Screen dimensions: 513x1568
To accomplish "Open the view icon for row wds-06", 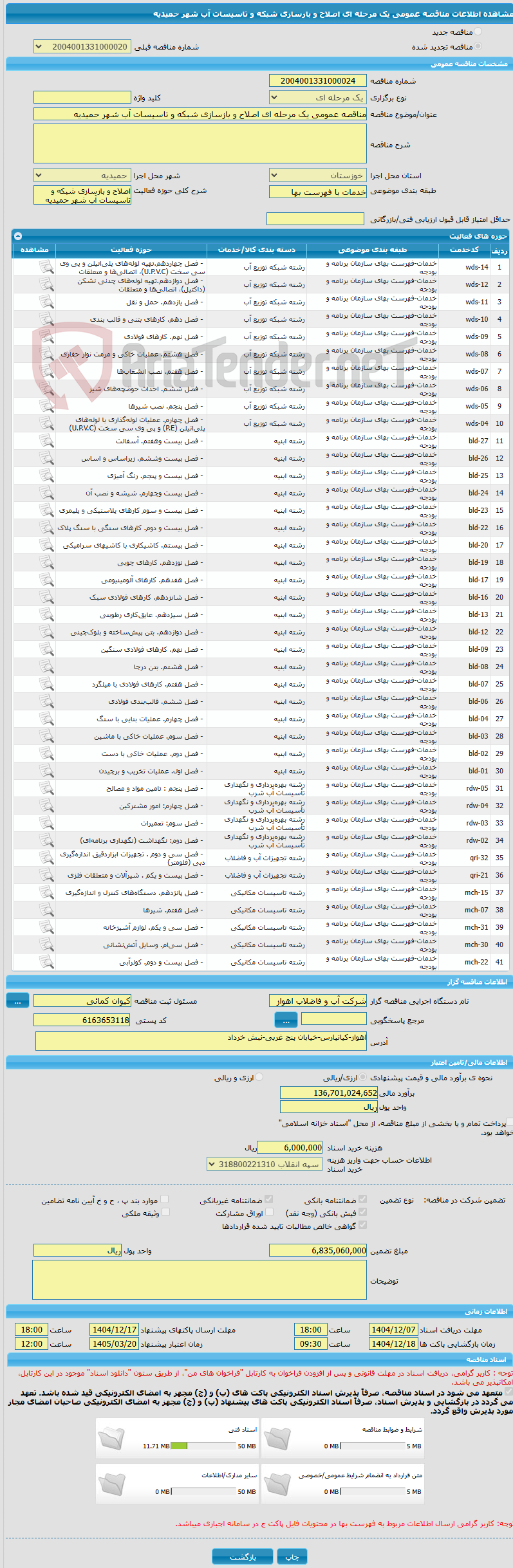I will tap(46, 389).
